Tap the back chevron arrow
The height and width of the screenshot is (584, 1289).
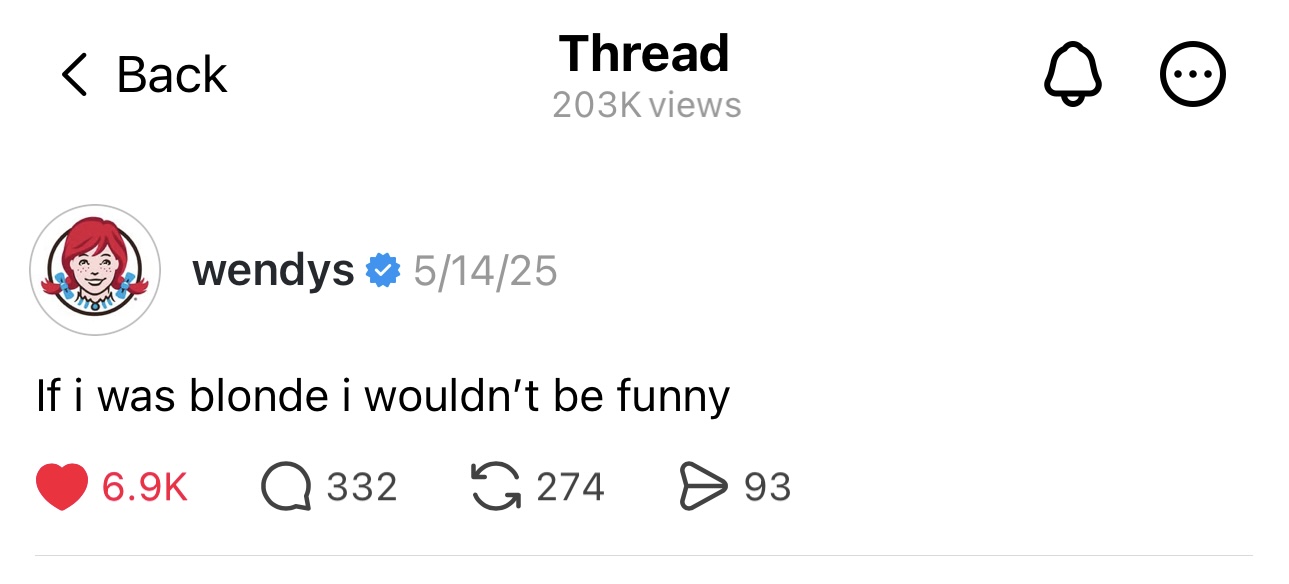point(73,75)
